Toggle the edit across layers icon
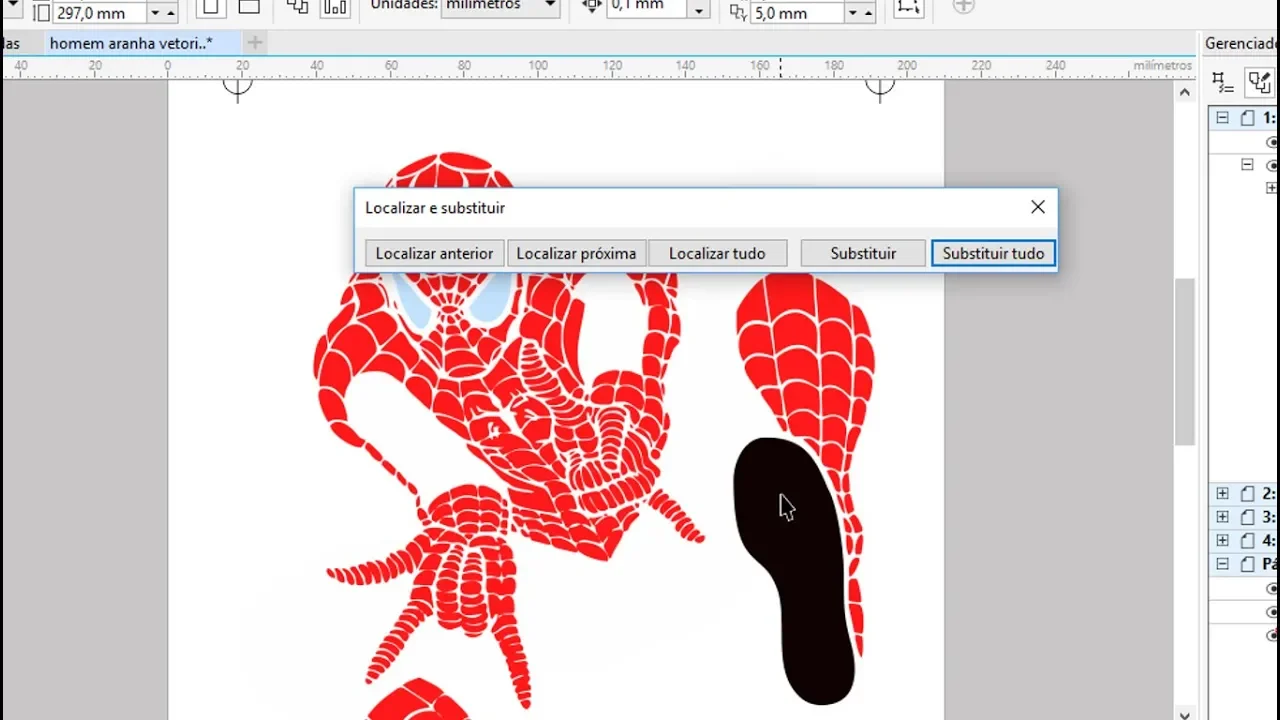The height and width of the screenshot is (720, 1280). [x=1258, y=82]
